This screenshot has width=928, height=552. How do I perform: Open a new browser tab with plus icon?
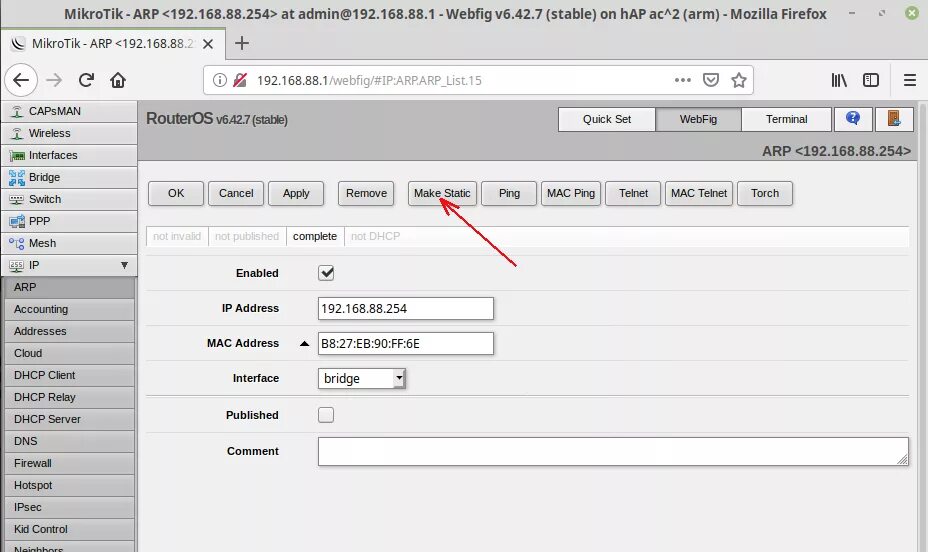(241, 43)
